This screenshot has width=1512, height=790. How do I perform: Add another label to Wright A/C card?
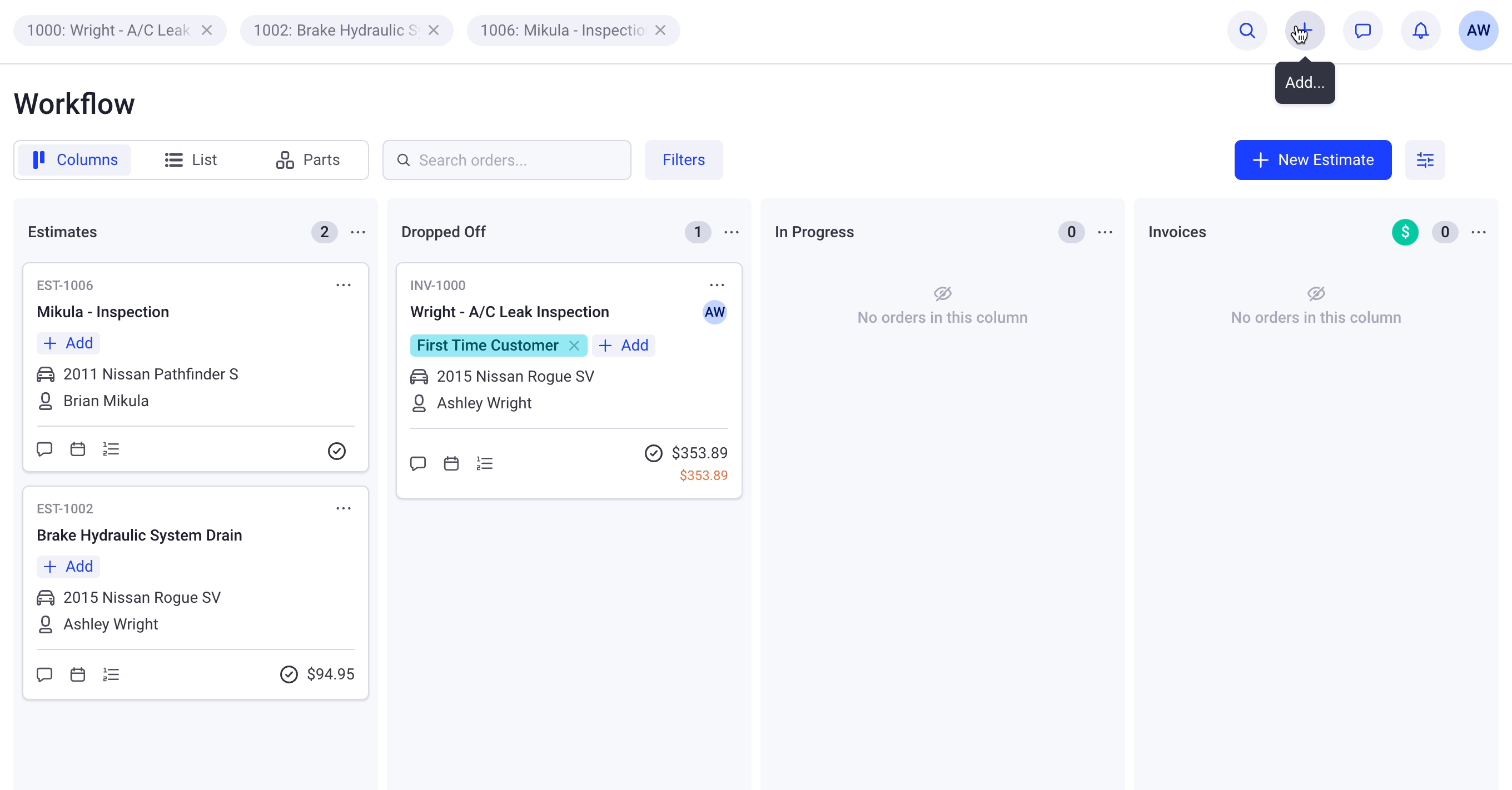(x=623, y=346)
